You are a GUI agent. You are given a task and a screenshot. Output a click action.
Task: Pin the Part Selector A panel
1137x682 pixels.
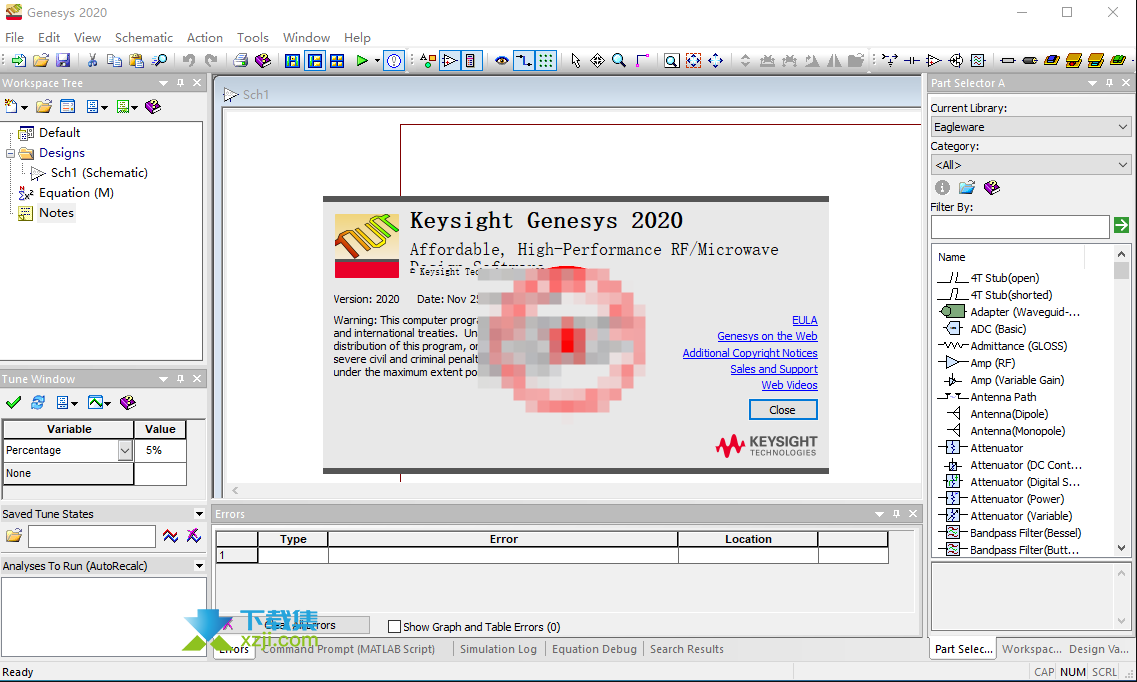pyautogui.click(x=1109, y=83)
